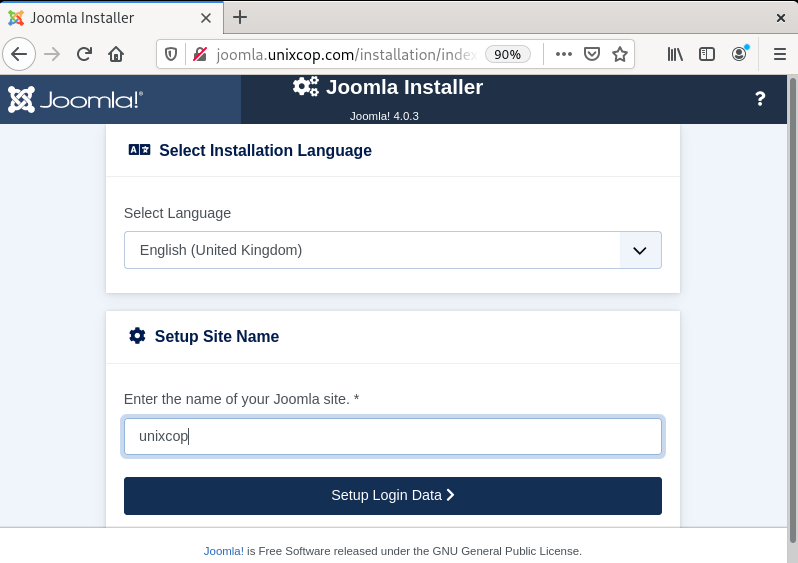Viewport: 798px width, 563px height.
Task: Click the Setup Site Name heading
Action: click(x=217, y=336)
